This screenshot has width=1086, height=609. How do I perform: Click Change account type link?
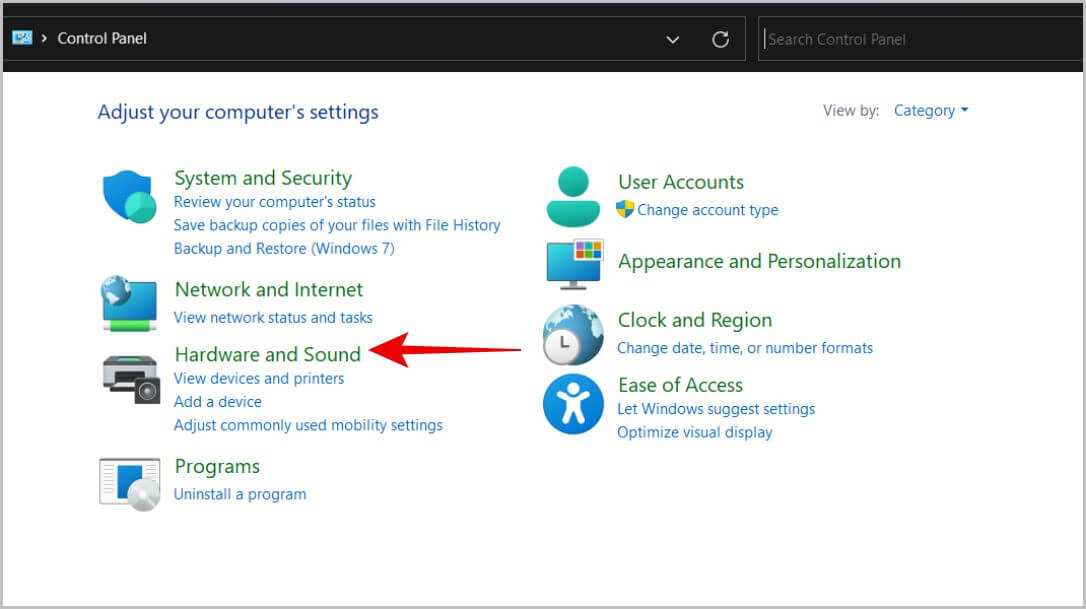[707, 210]
